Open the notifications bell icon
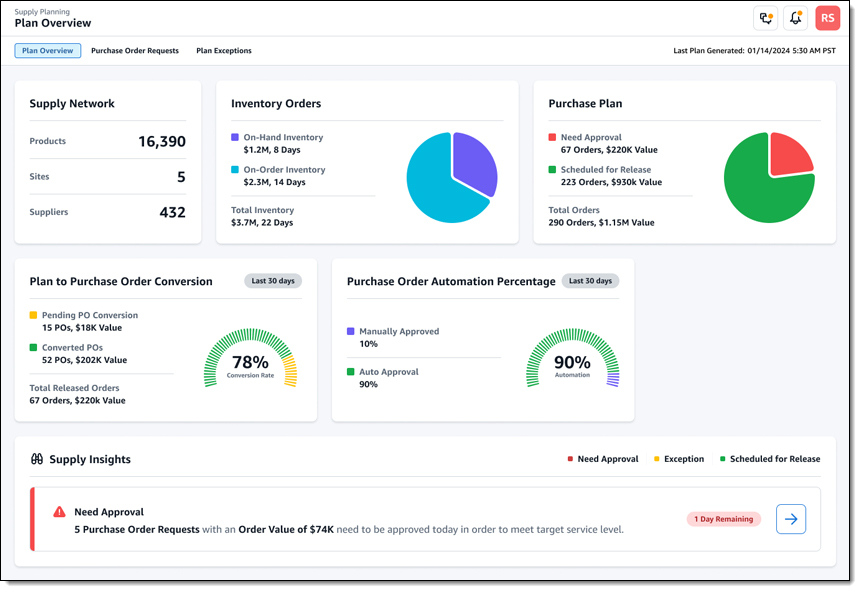This screenshot has height=591, width=860. (795, 18)
